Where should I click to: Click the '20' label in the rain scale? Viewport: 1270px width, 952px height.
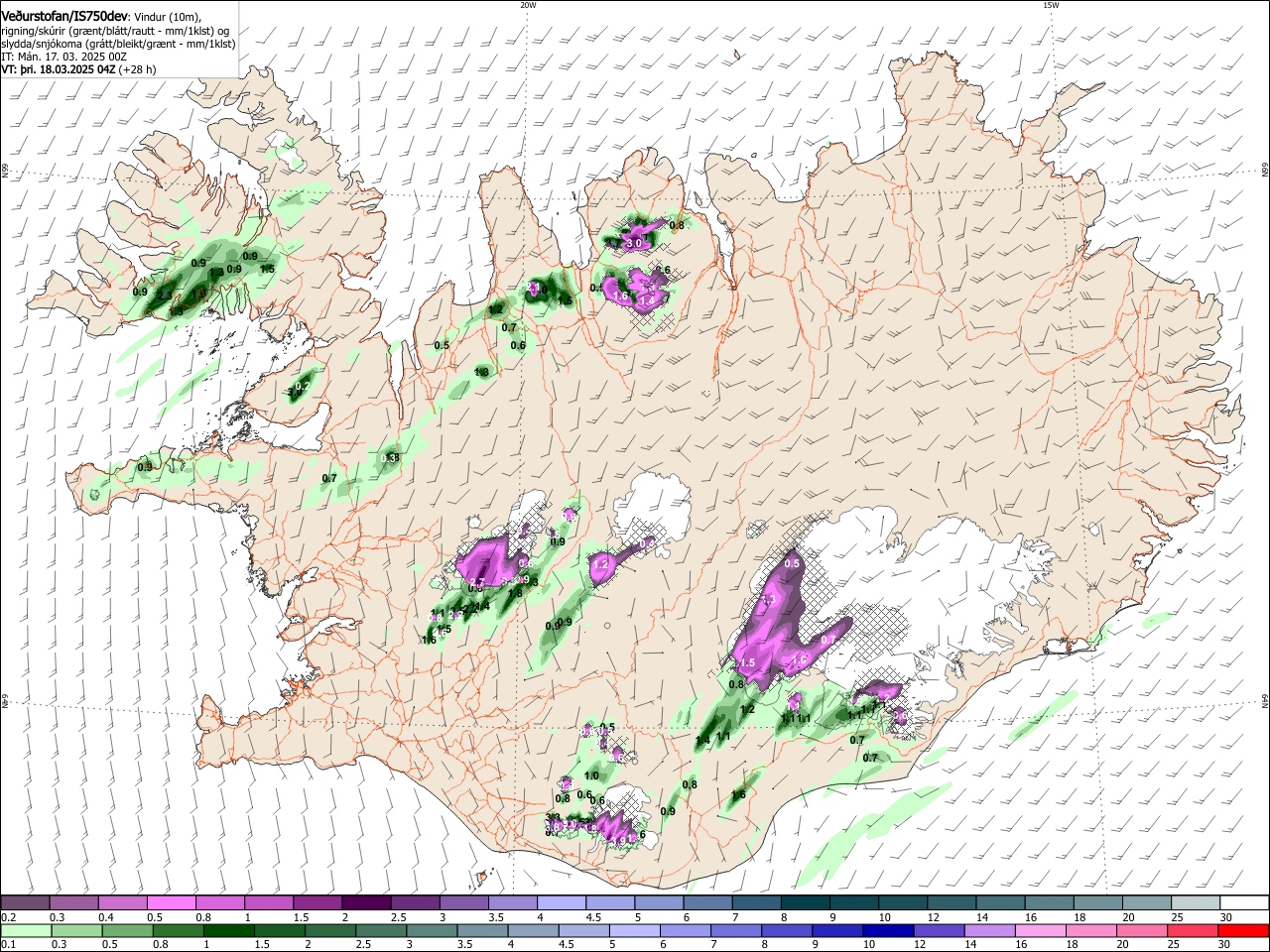1122,944
